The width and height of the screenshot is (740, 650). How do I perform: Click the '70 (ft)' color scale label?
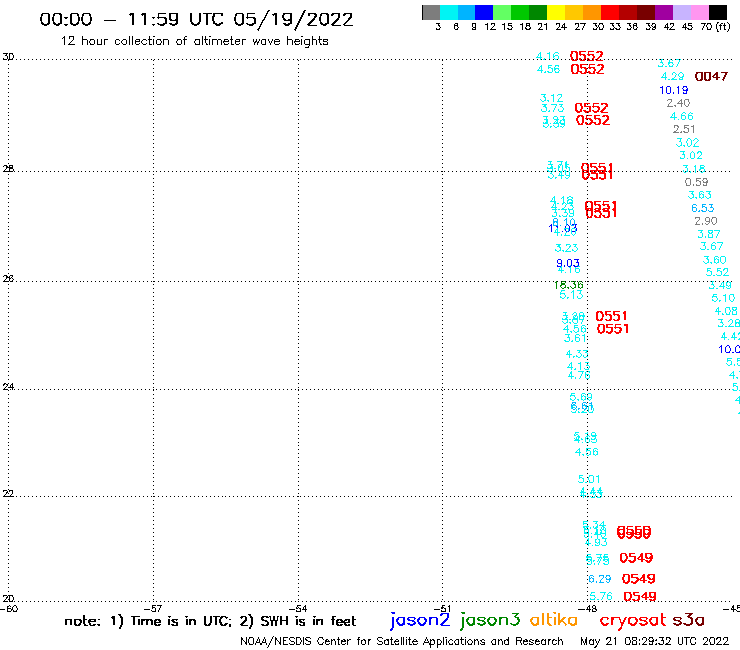715,26
